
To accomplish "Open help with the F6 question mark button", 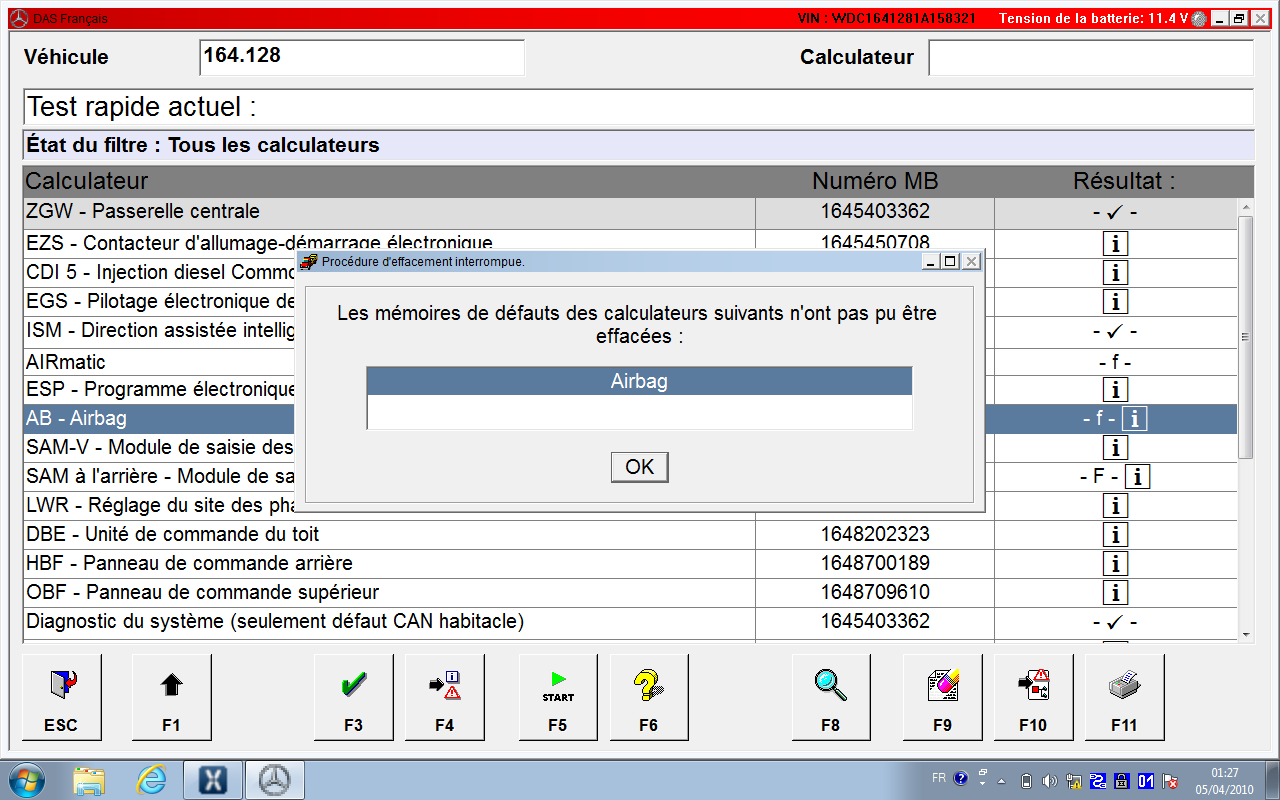I will [x=649, y=697].
